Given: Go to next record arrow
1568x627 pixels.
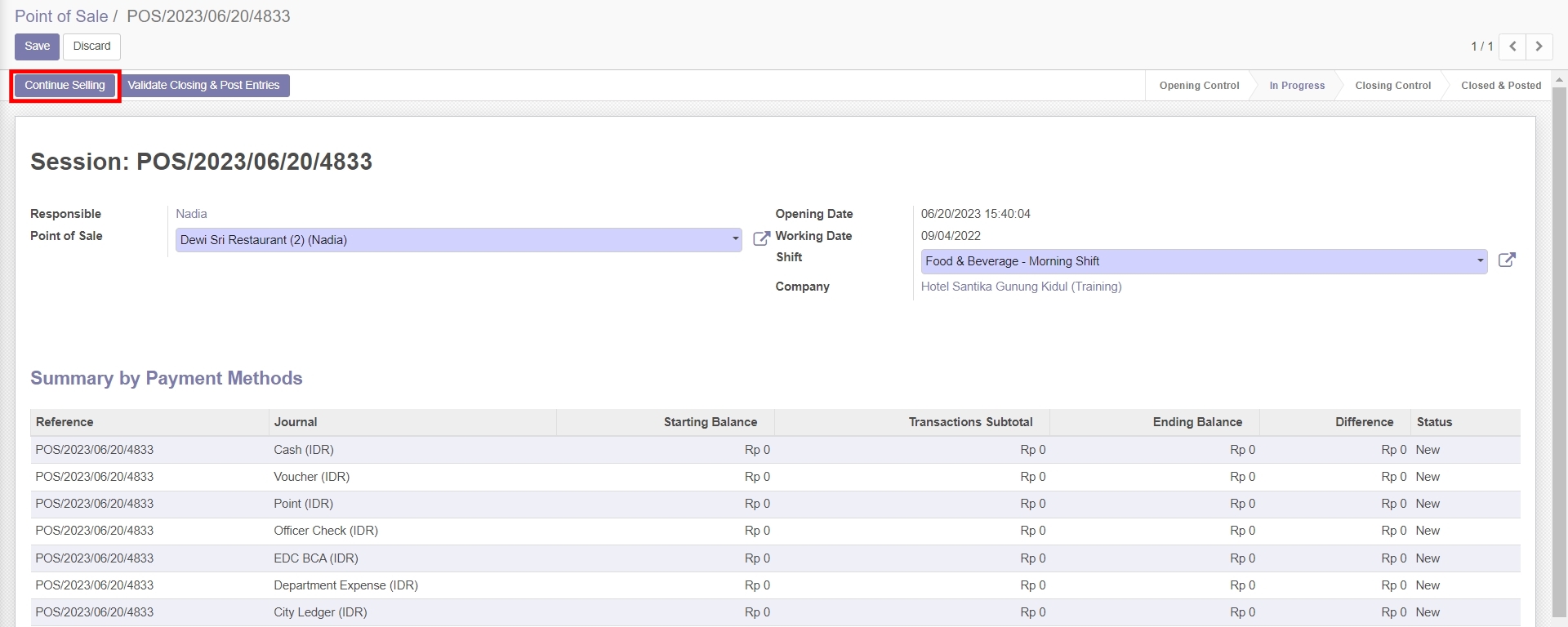Looking at the screenshot, I should coord(1539,47).
